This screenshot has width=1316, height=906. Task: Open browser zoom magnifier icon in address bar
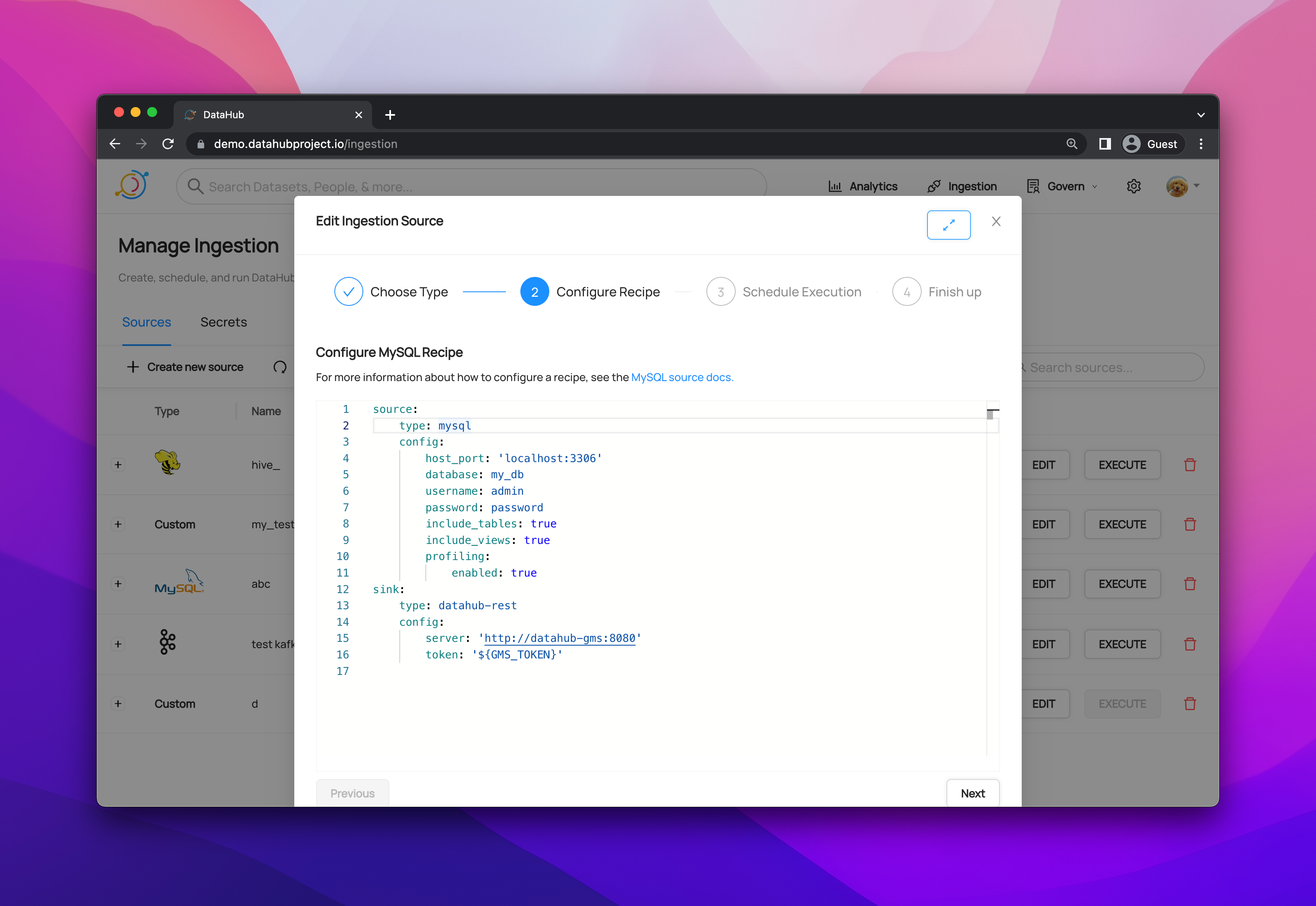[x=1071, y=144]
